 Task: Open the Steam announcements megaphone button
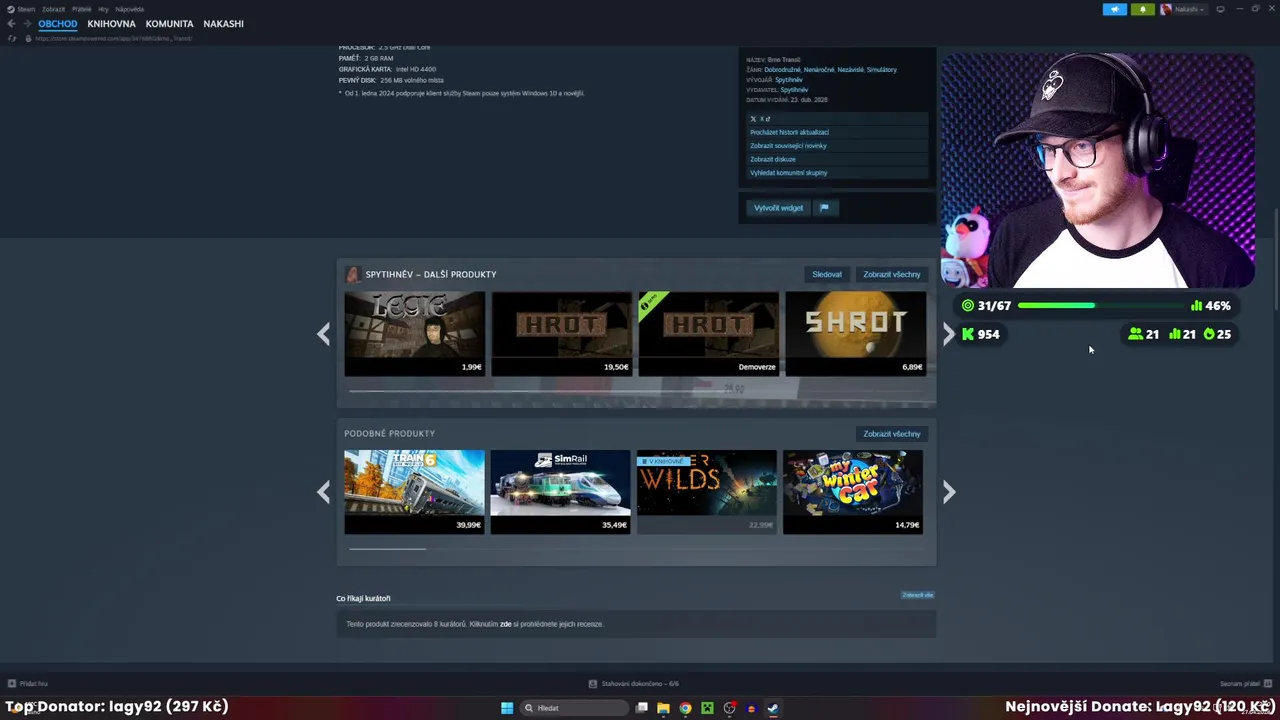click(1115, 9)
